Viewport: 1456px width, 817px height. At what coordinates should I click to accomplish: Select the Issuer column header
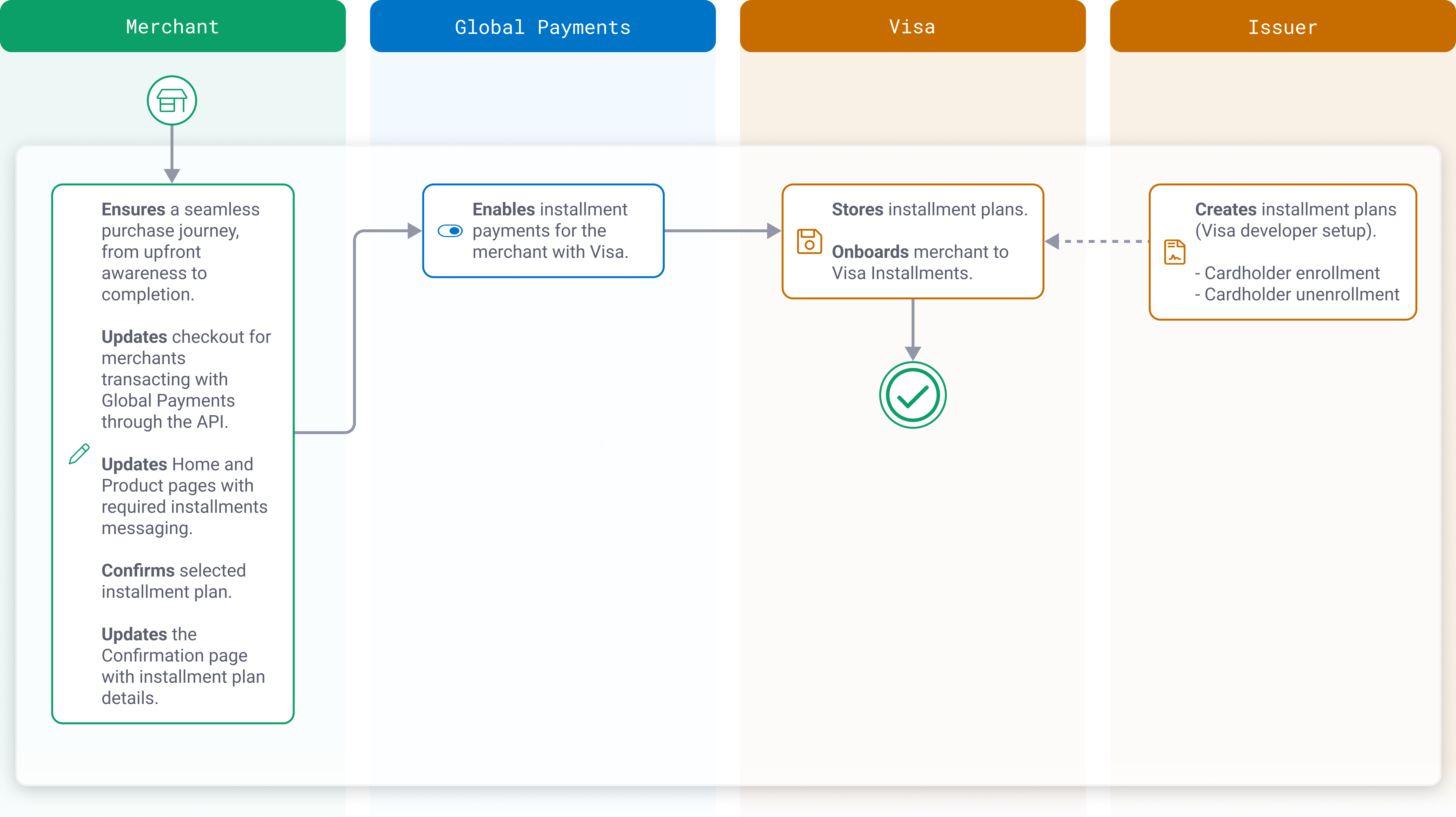click(x=1283, y=27)
